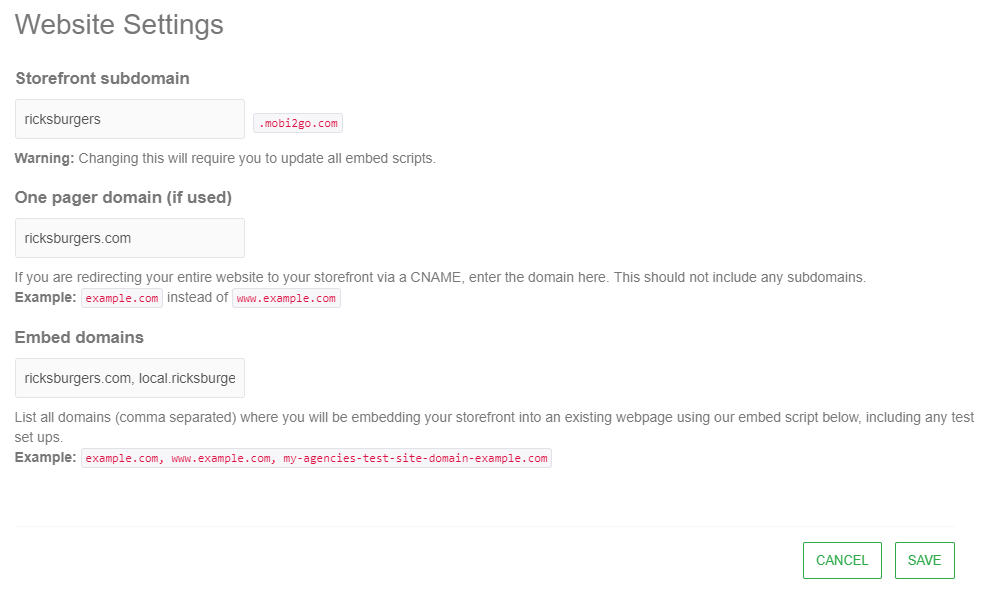Click the Website Settings page heading

pyautogui.click(x=119, y=24)
